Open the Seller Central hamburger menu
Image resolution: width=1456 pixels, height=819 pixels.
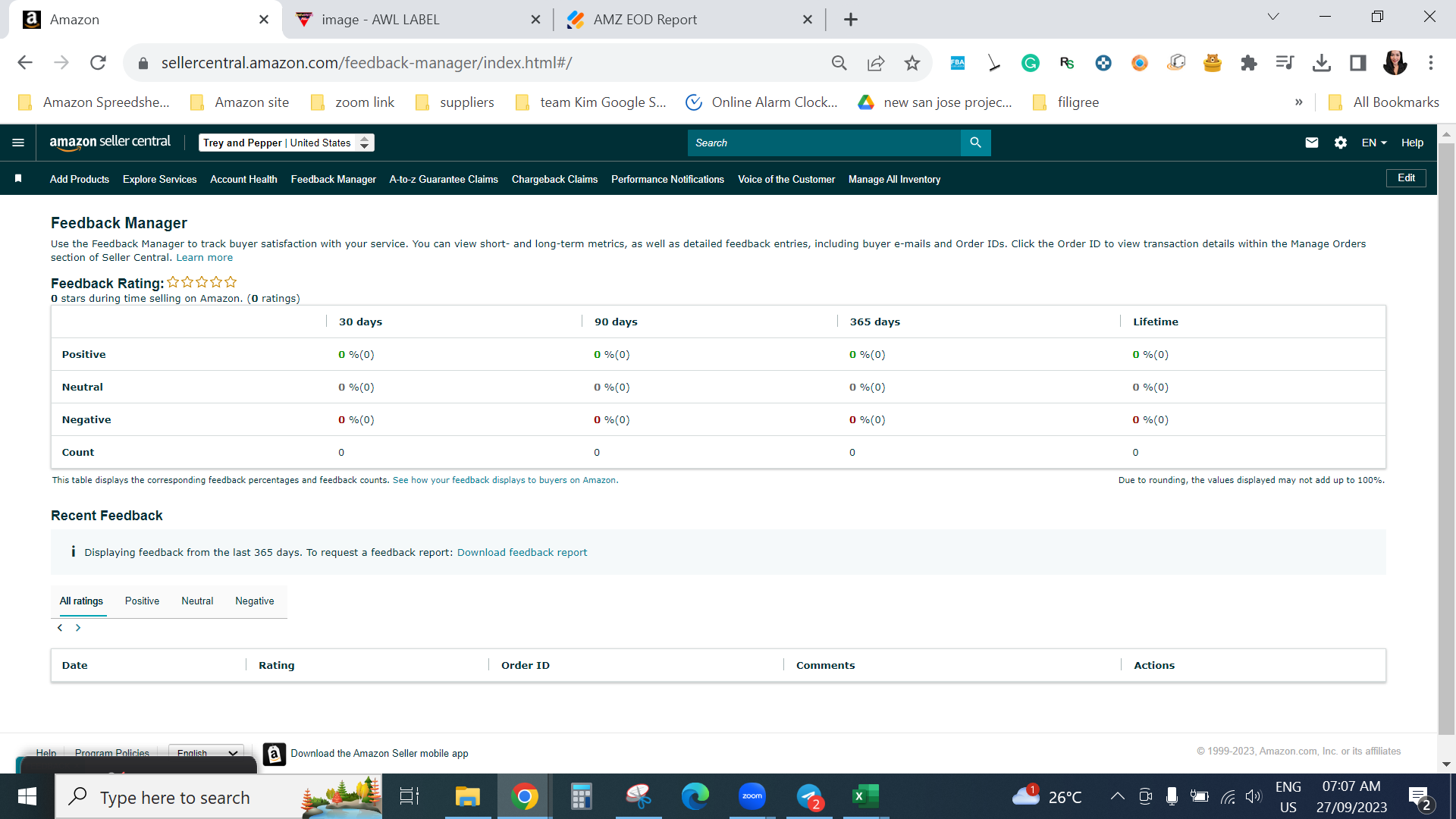click(18, 143)
